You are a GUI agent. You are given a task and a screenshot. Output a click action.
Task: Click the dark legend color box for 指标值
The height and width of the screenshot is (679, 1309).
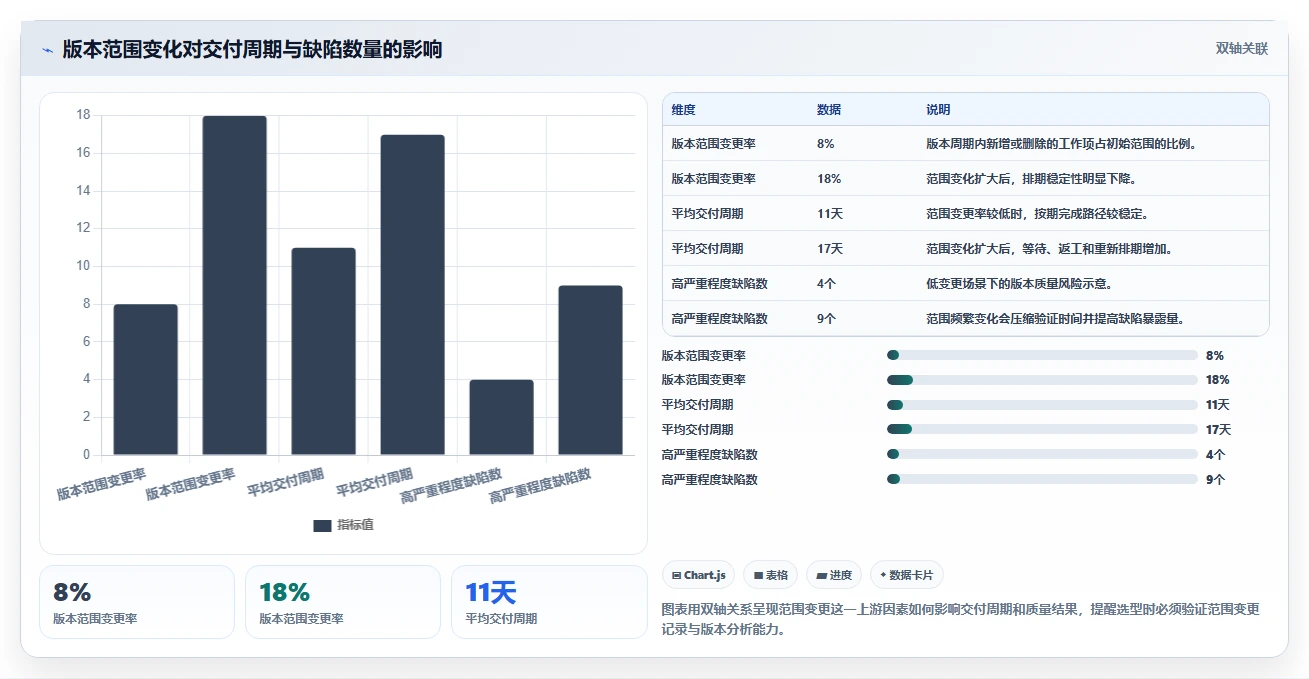pos(322,526)
